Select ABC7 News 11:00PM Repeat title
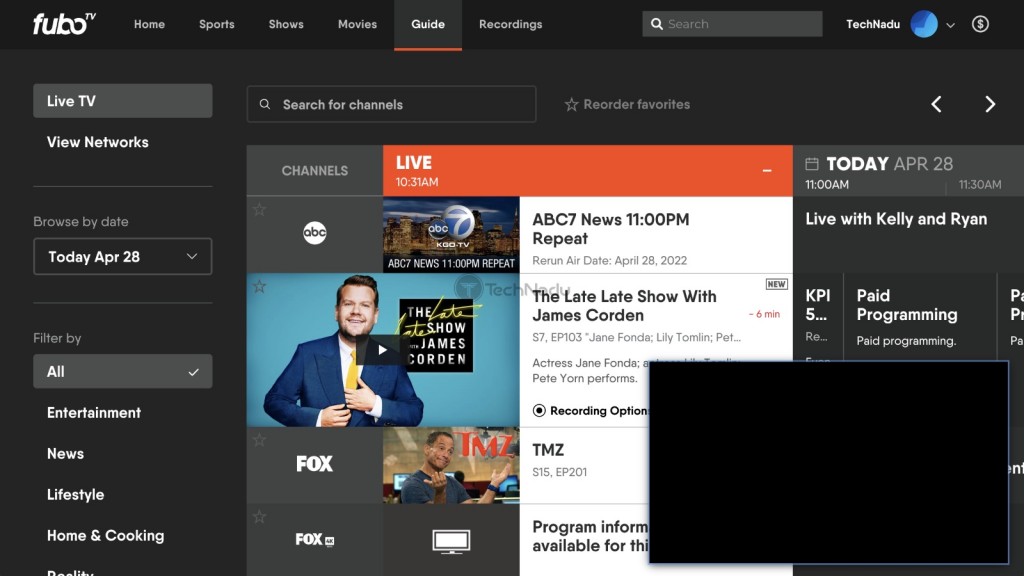The image size is (1024, 576). click(611, 229)
